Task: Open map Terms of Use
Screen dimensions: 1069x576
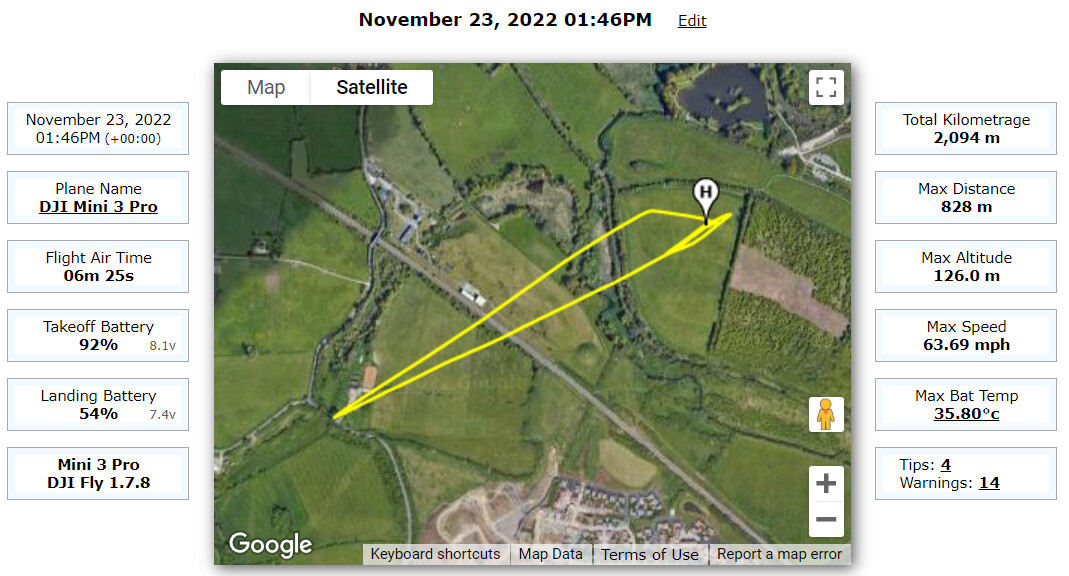Action: coord(650,554)
